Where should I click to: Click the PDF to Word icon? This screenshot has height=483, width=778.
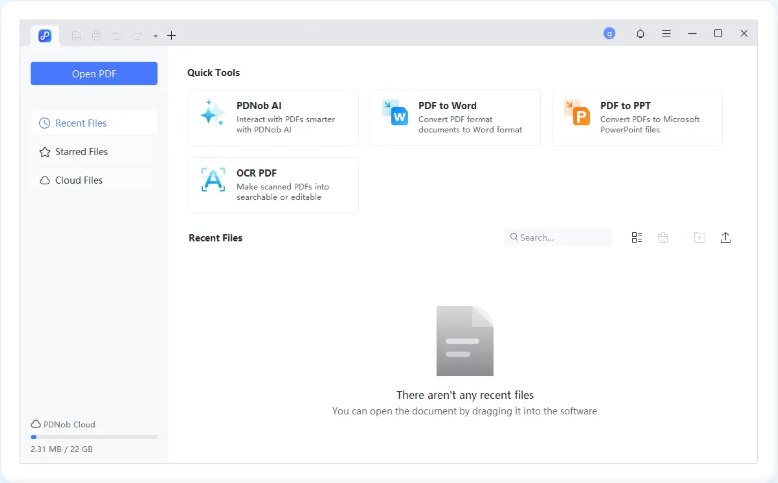click(x=395, y=113)
